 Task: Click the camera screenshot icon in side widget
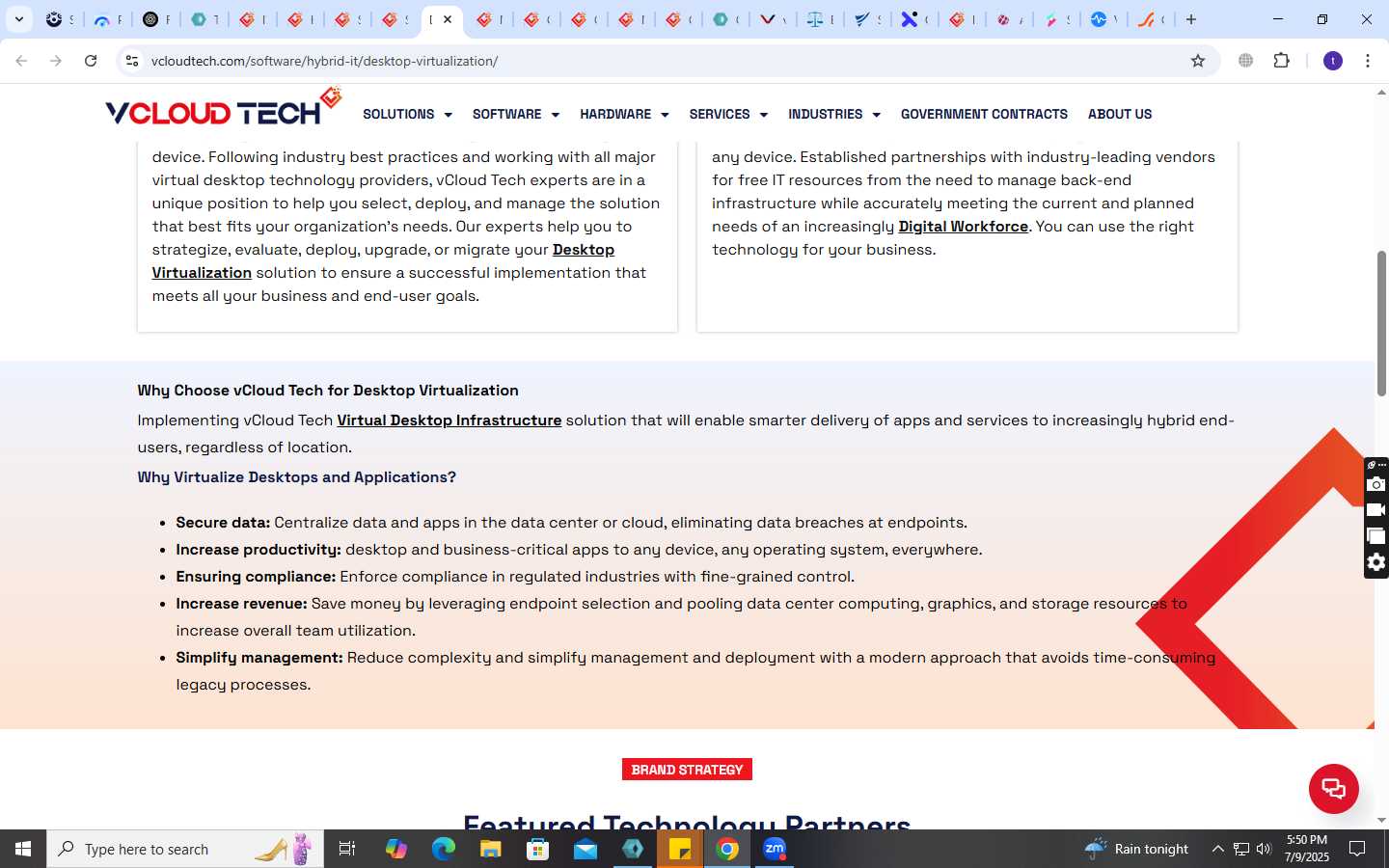tap(1376, 484)
